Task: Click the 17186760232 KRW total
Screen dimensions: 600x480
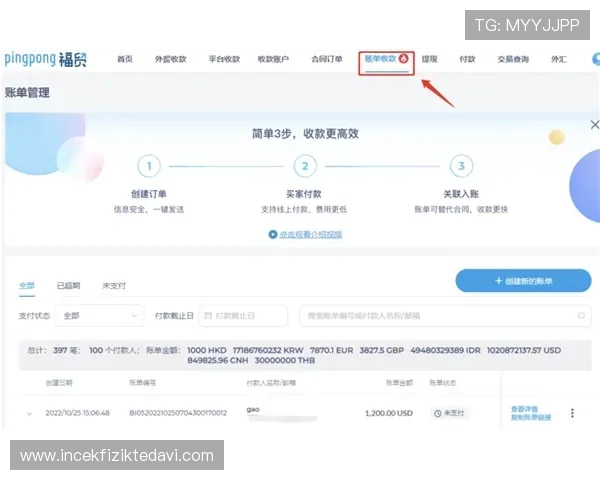Action: pos(268,350)
